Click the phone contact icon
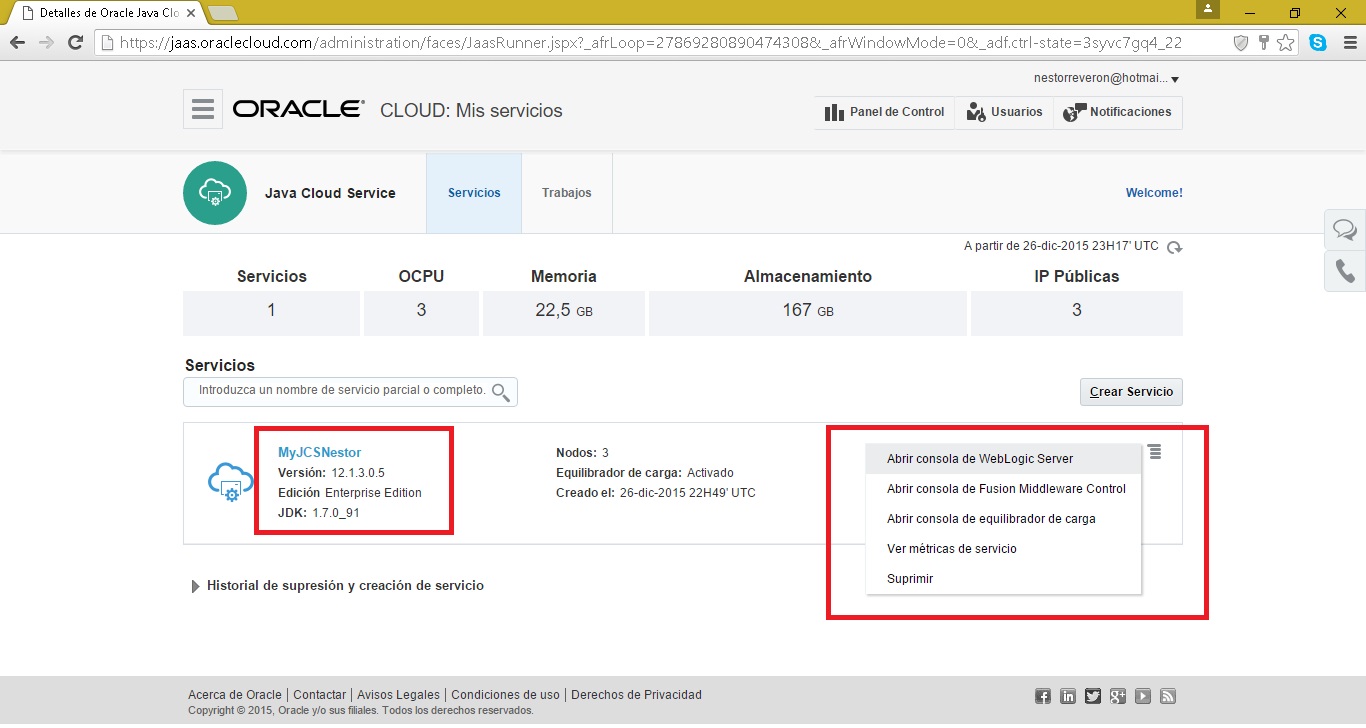 (1345, 272)
